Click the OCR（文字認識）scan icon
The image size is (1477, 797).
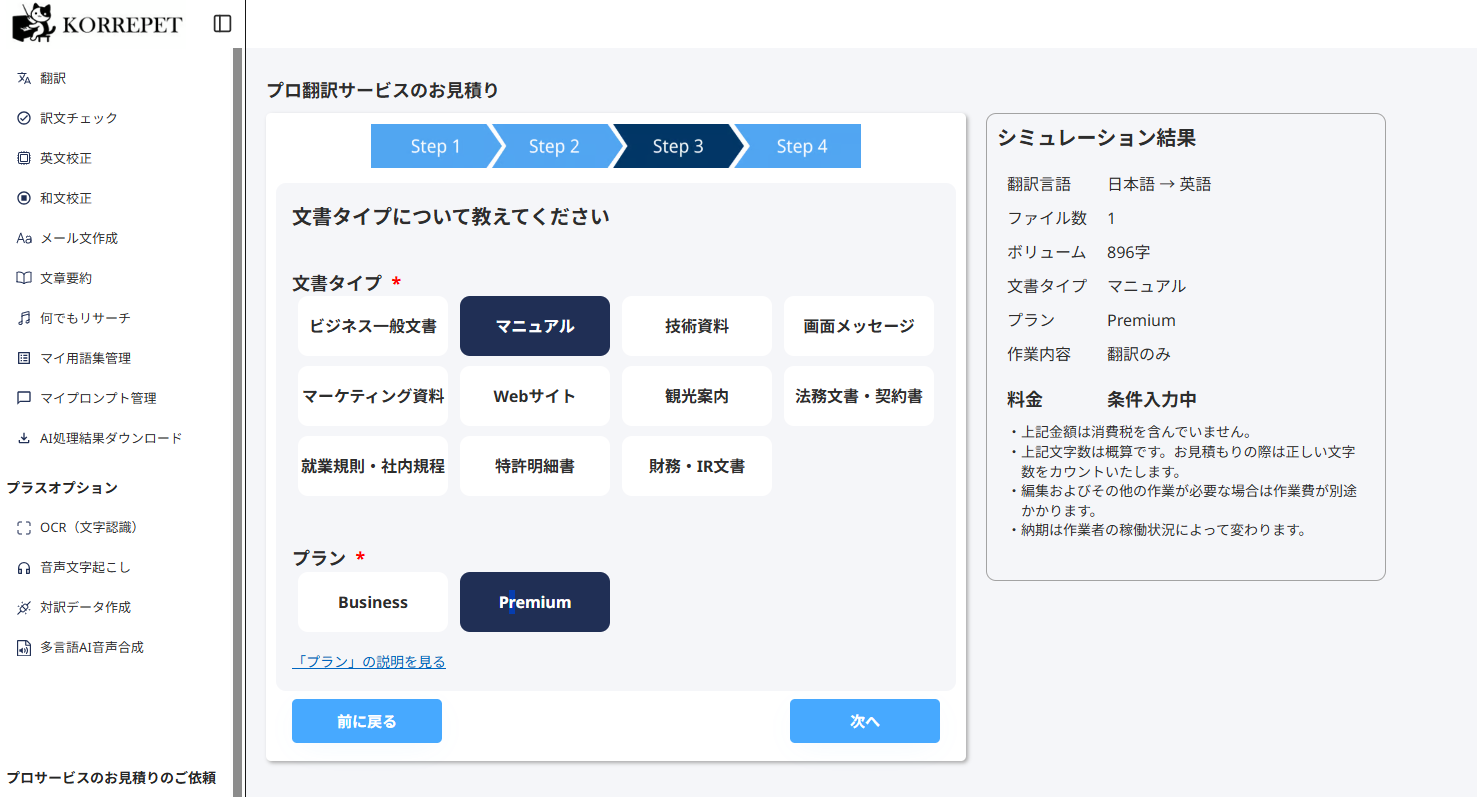pyautogui.click(x=24, y=527)
